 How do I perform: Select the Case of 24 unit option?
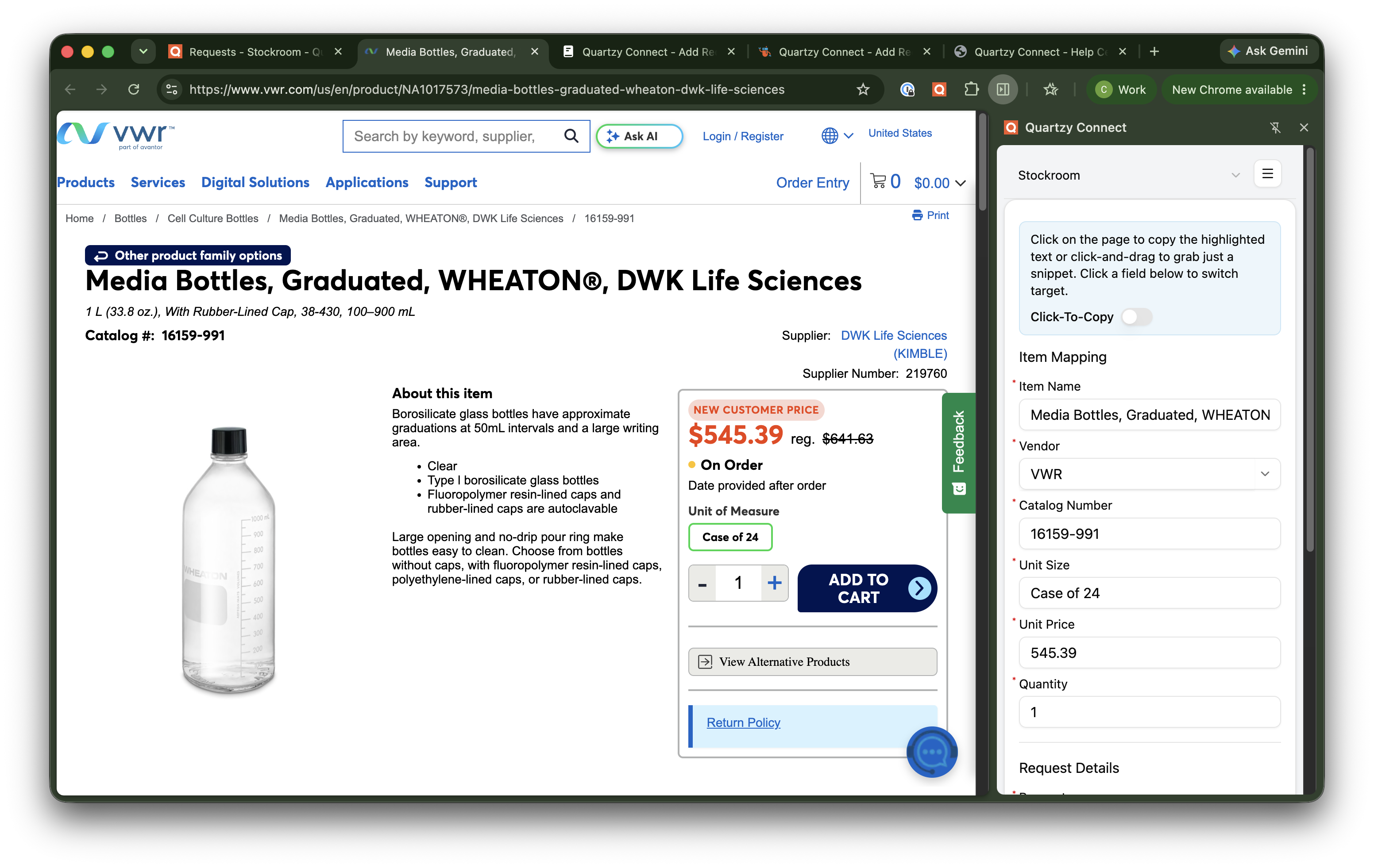[730, 537]
